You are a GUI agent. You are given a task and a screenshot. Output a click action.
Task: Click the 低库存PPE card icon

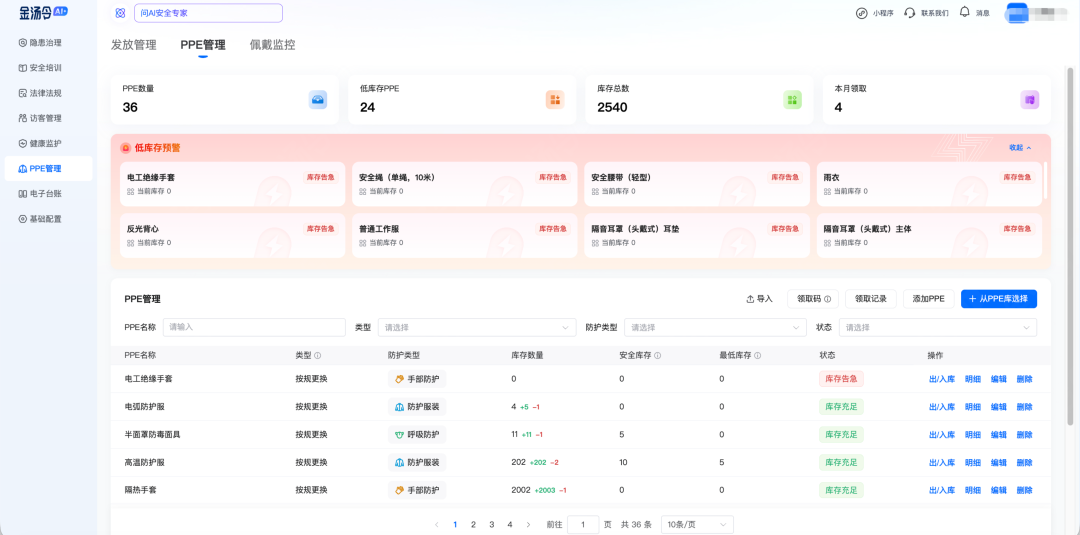[555, 100]
